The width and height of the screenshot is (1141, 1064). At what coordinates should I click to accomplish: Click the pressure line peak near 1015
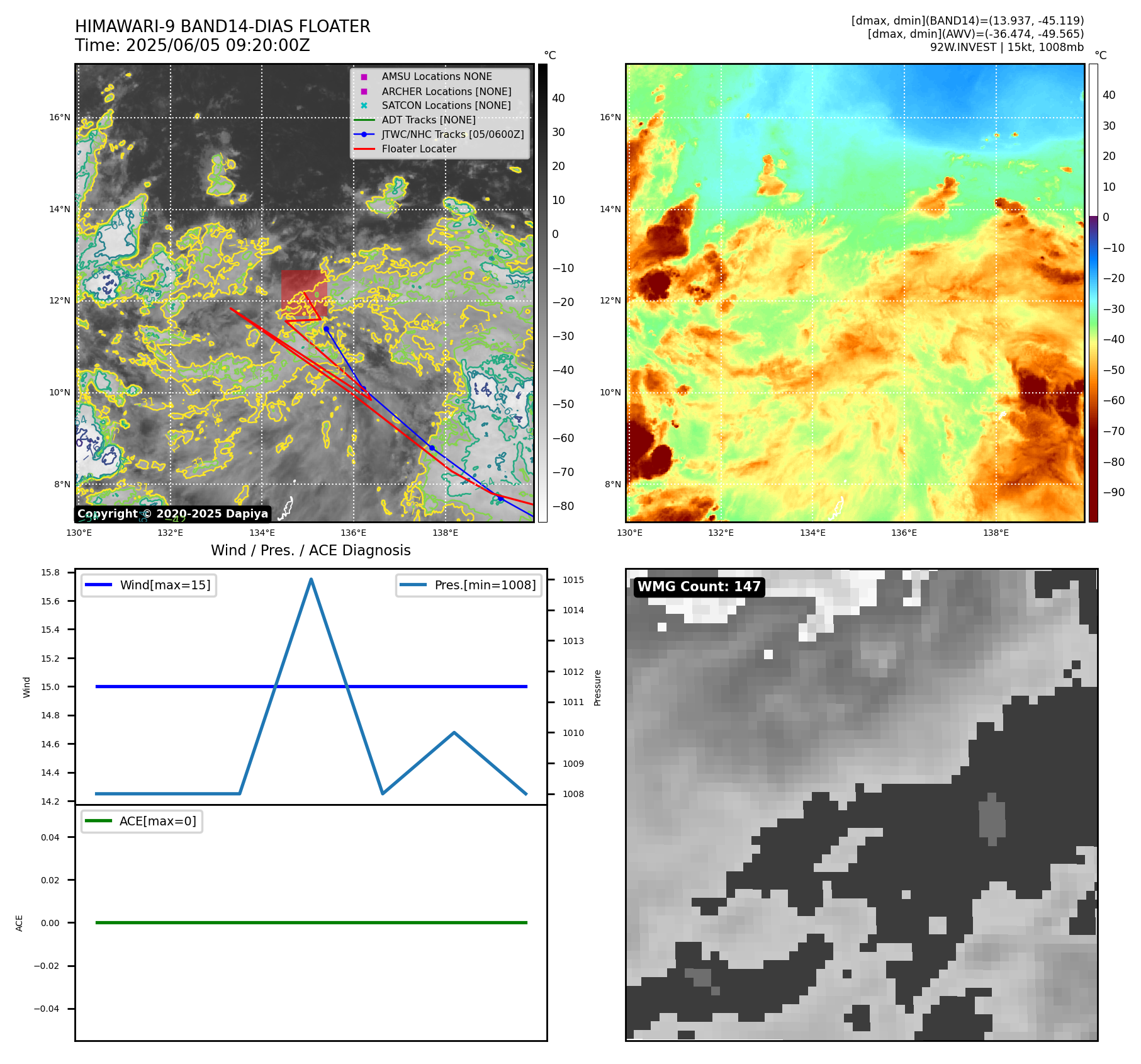311,579
